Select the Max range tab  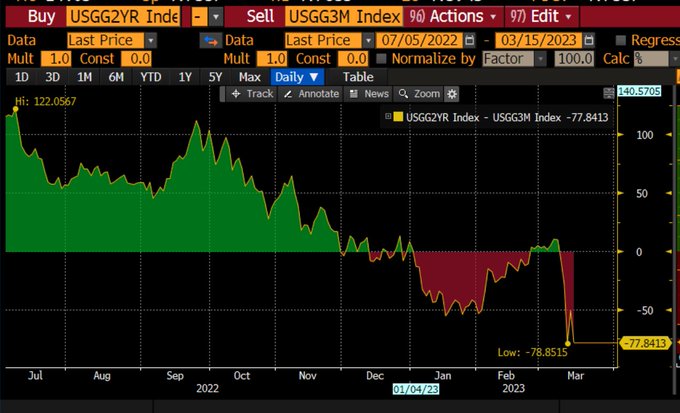(249, 77)
